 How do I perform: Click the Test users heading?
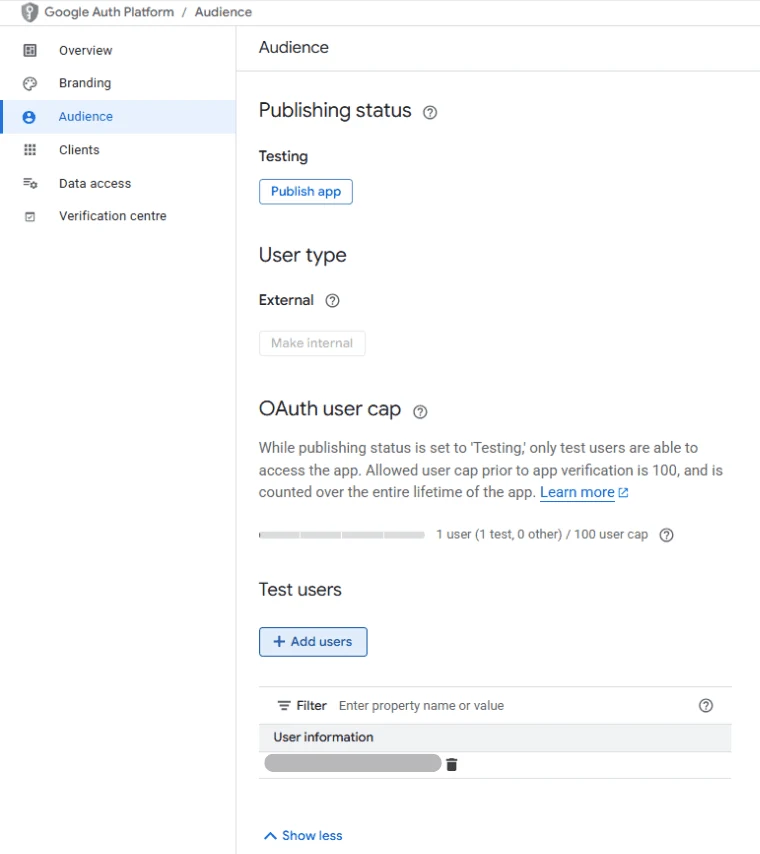click(300, 590)
